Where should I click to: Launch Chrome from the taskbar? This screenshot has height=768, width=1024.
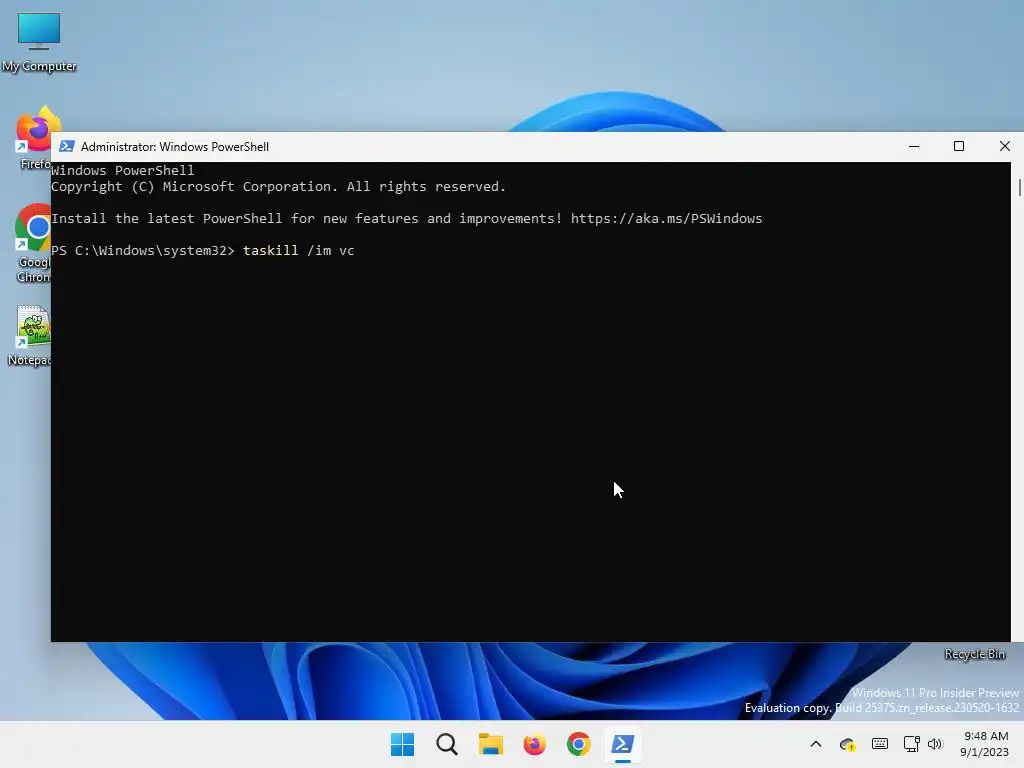pos(578,744)
